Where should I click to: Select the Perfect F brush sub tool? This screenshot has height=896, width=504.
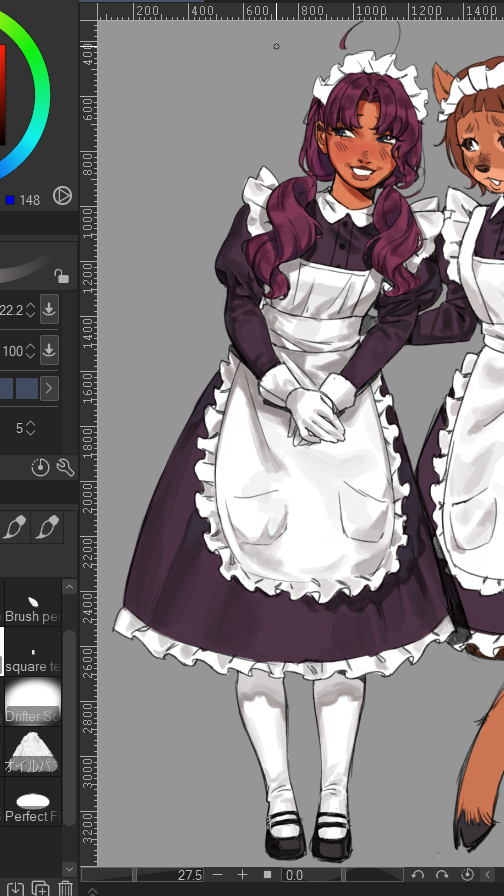tap(31, 802)
